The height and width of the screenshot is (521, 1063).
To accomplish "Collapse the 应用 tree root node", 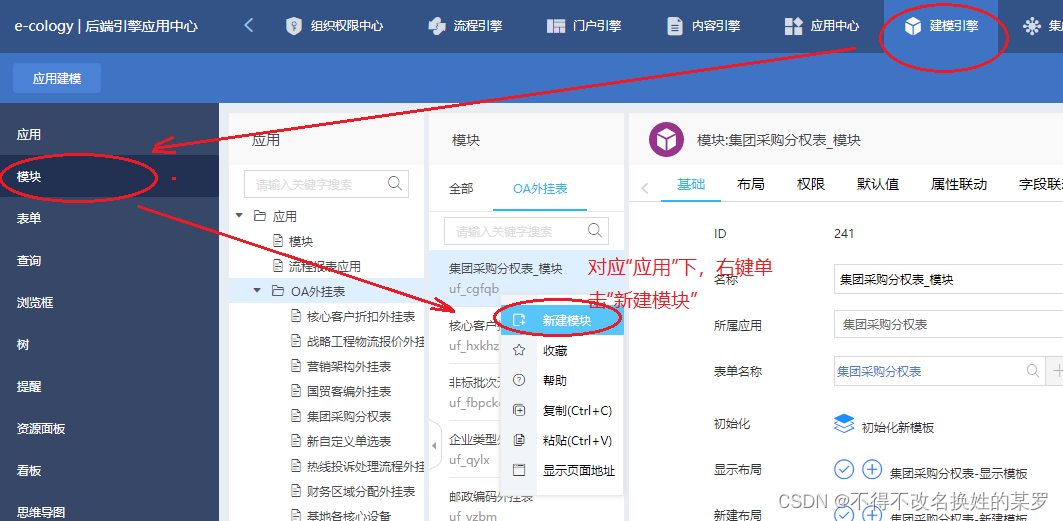I will point(239,216).
